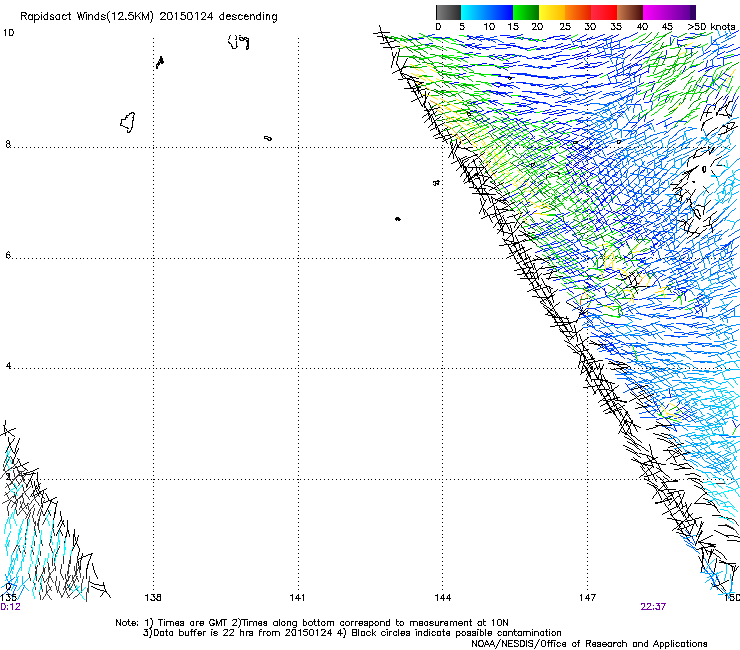Click the 4 latitude axis label
Viewport: 740px width, 650px height.
8,365
